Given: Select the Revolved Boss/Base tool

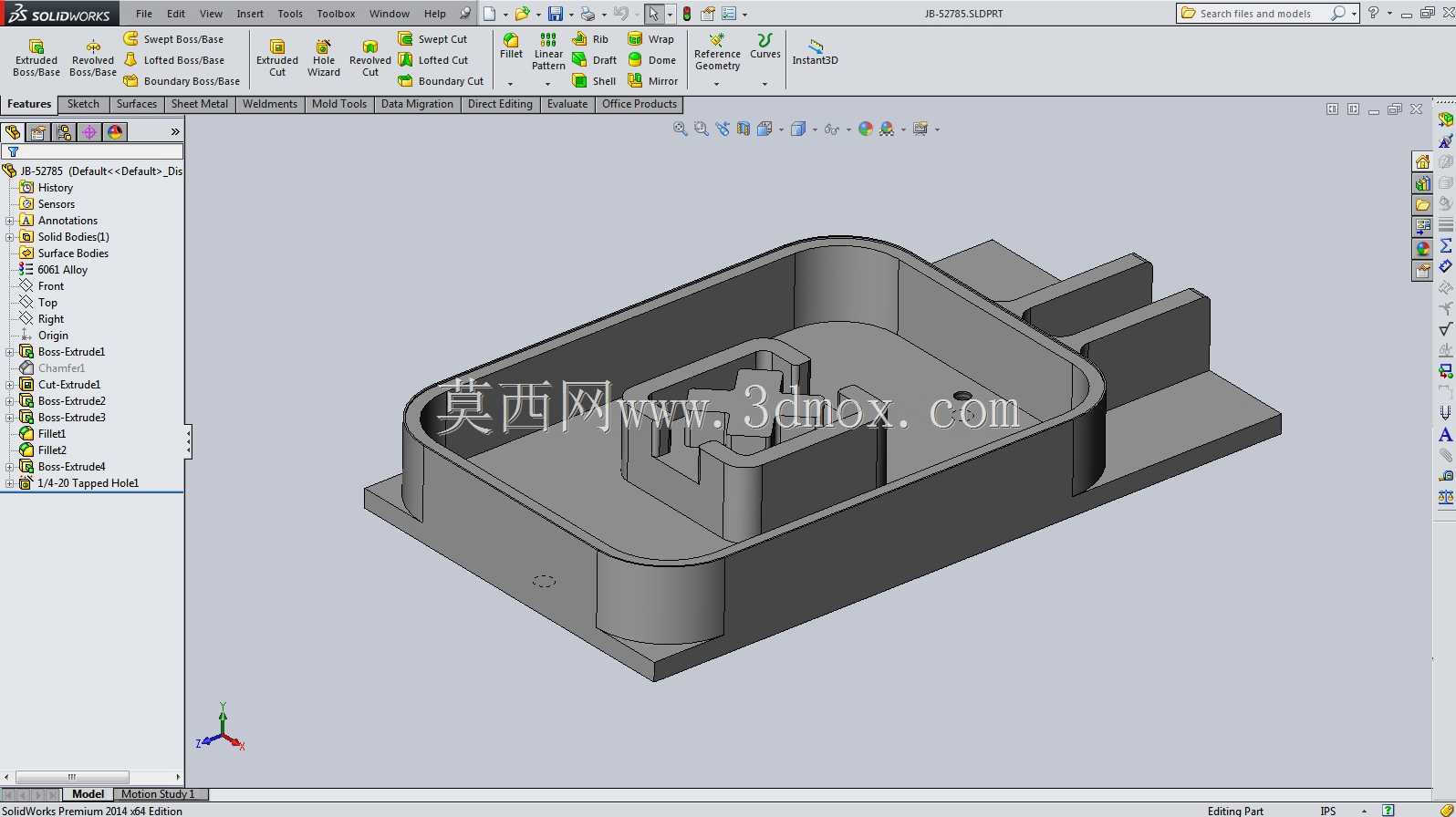Looking at the screenshot, I should (93, 57).
